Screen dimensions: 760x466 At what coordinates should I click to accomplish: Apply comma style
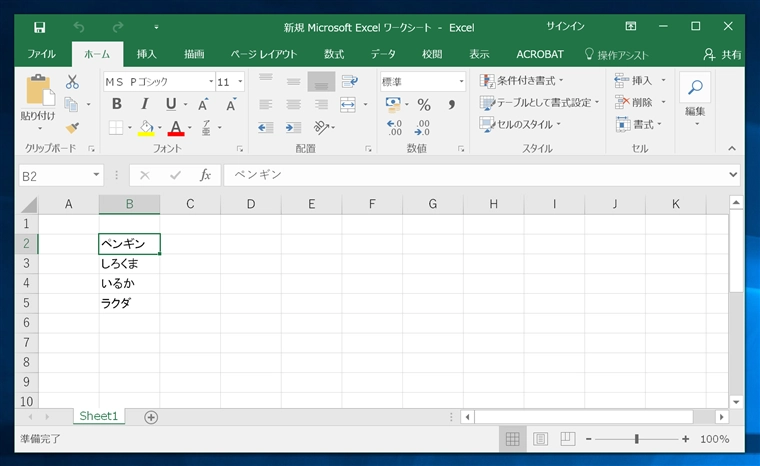[x=451, y=104]
